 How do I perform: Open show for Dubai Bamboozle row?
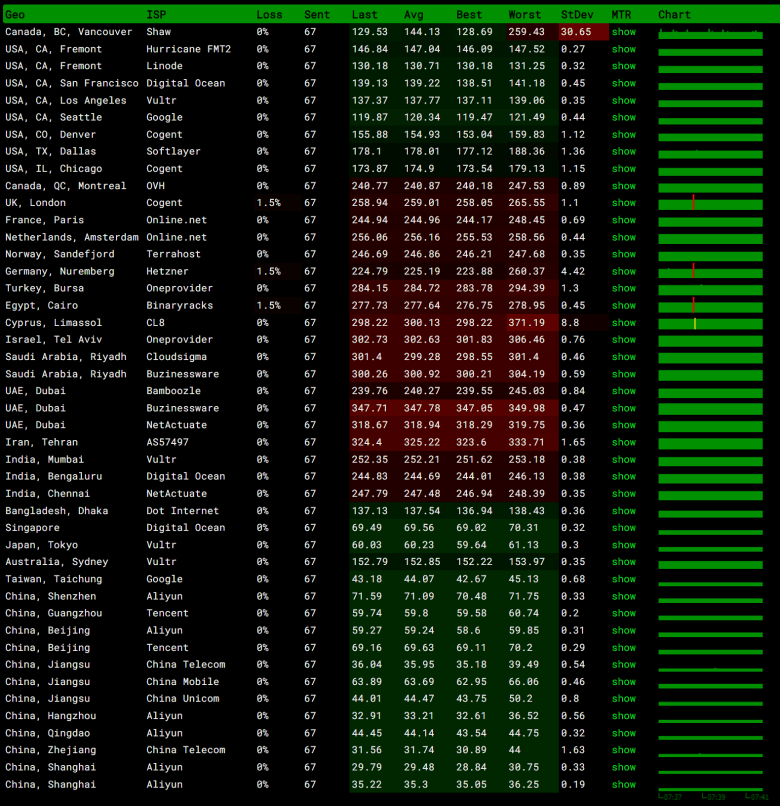click(623, 391)
